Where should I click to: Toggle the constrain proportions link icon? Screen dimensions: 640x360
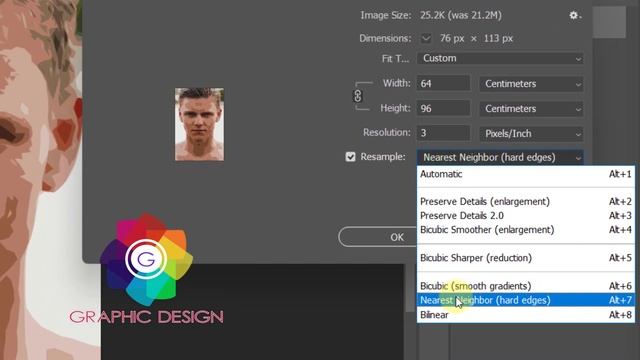point(358,96)
